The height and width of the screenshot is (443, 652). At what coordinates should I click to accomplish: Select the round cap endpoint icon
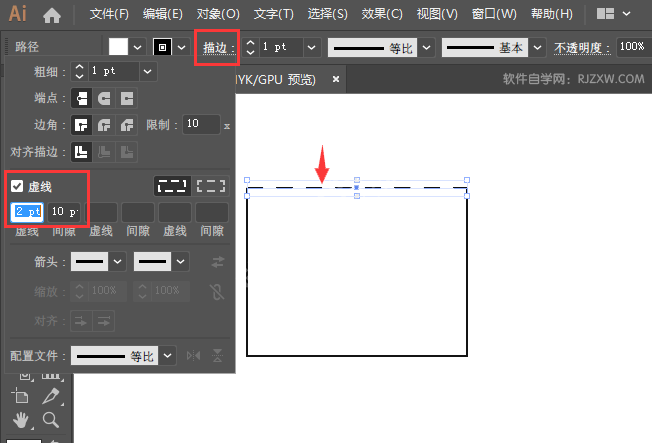104,99
